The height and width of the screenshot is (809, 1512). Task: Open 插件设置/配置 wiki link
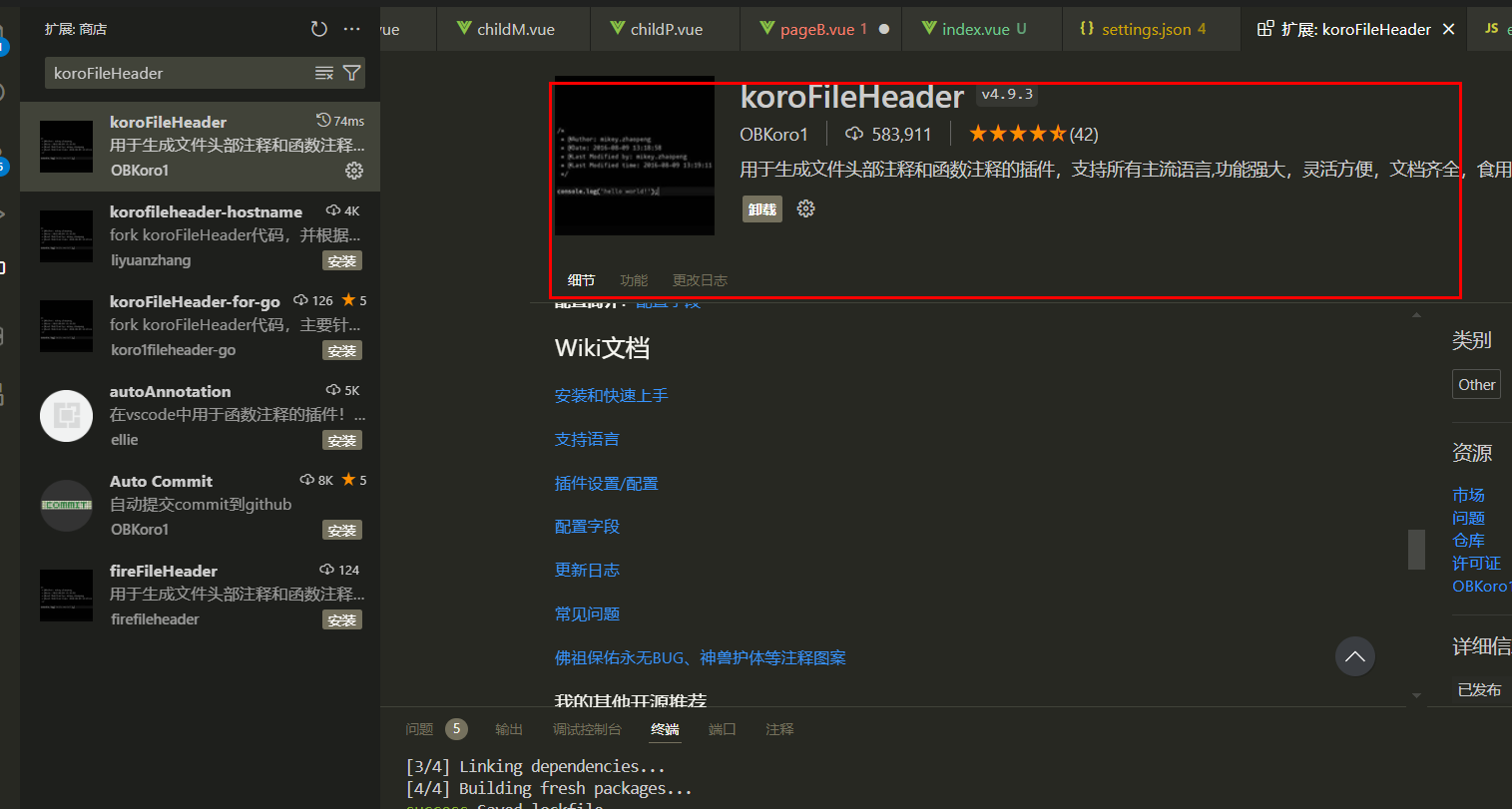click(x=607, y=484)
